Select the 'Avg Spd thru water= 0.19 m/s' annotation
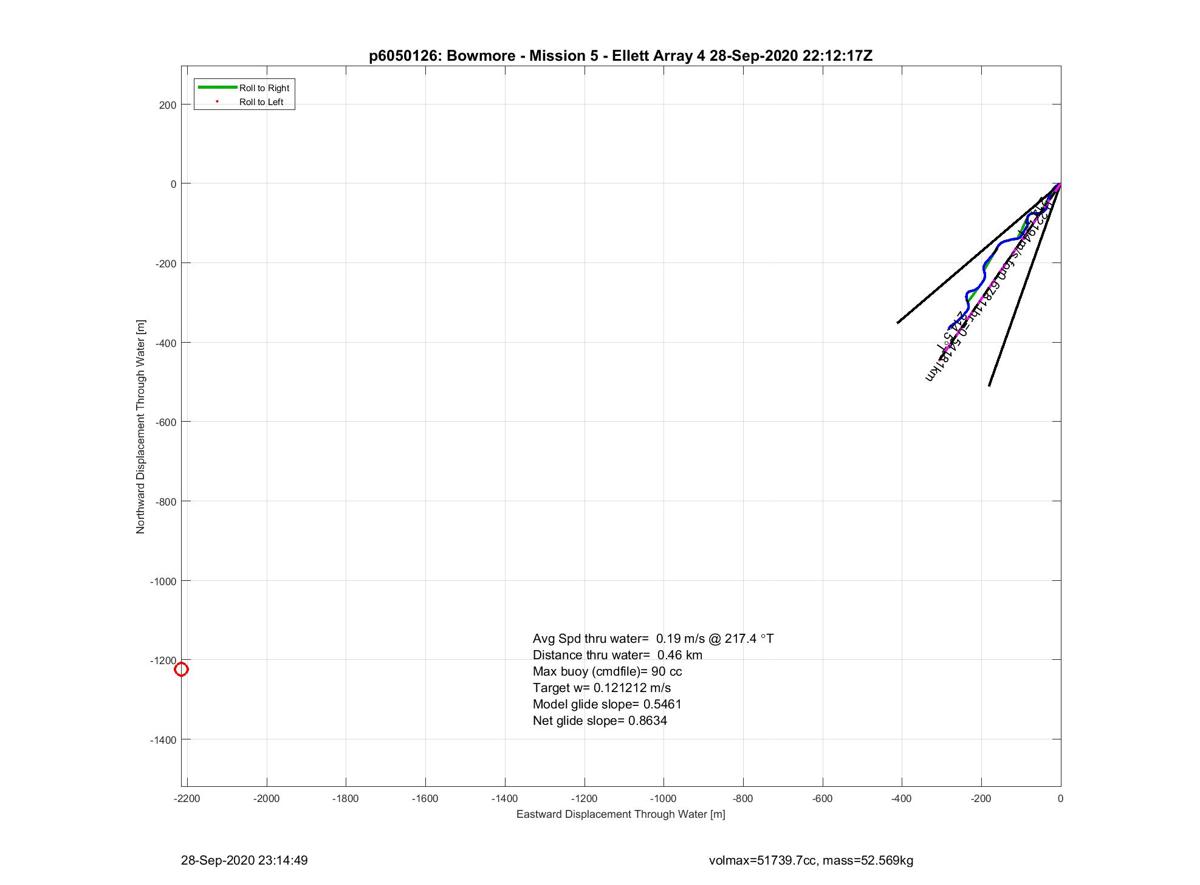 coord(653,638)
